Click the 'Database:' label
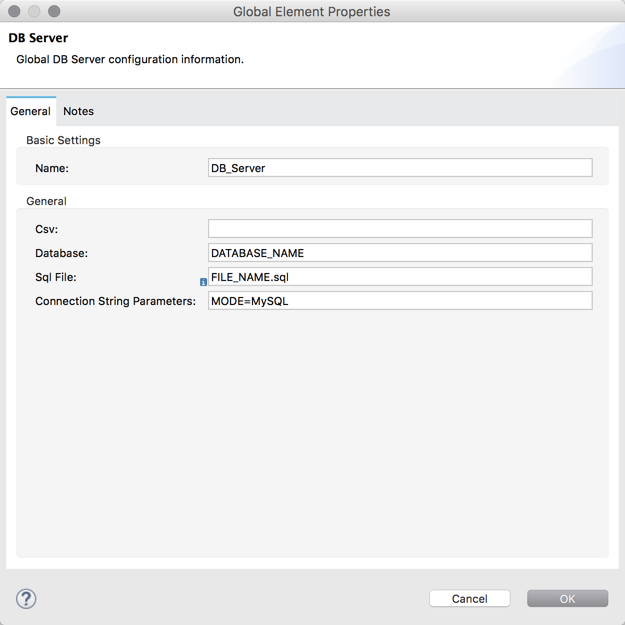Screen dimensions: 625x625 [61, 253]
